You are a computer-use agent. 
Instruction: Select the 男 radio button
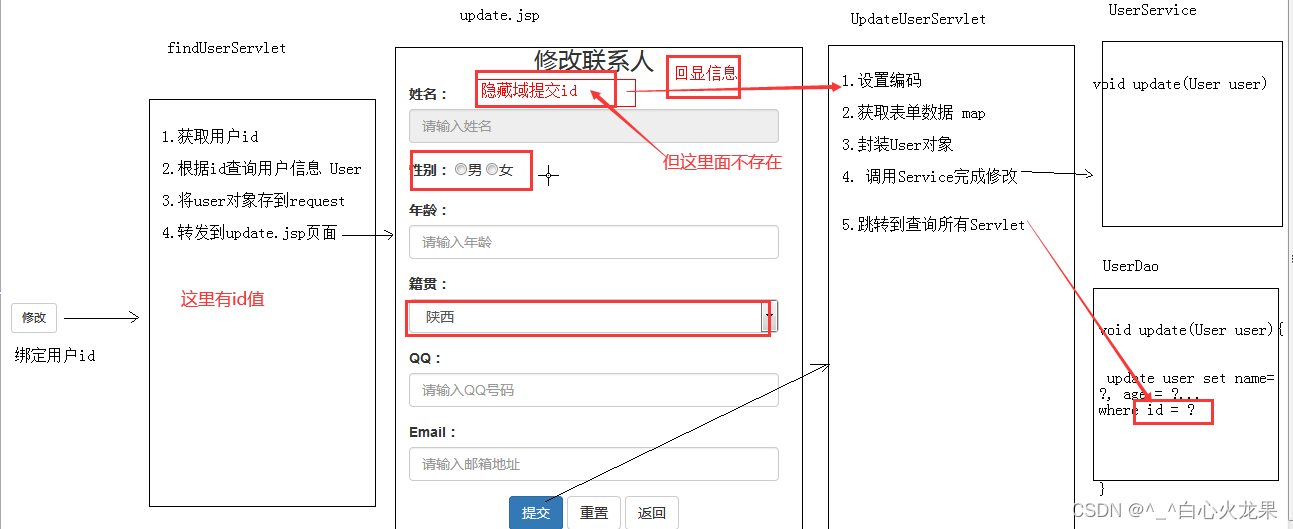click(461, 170)
